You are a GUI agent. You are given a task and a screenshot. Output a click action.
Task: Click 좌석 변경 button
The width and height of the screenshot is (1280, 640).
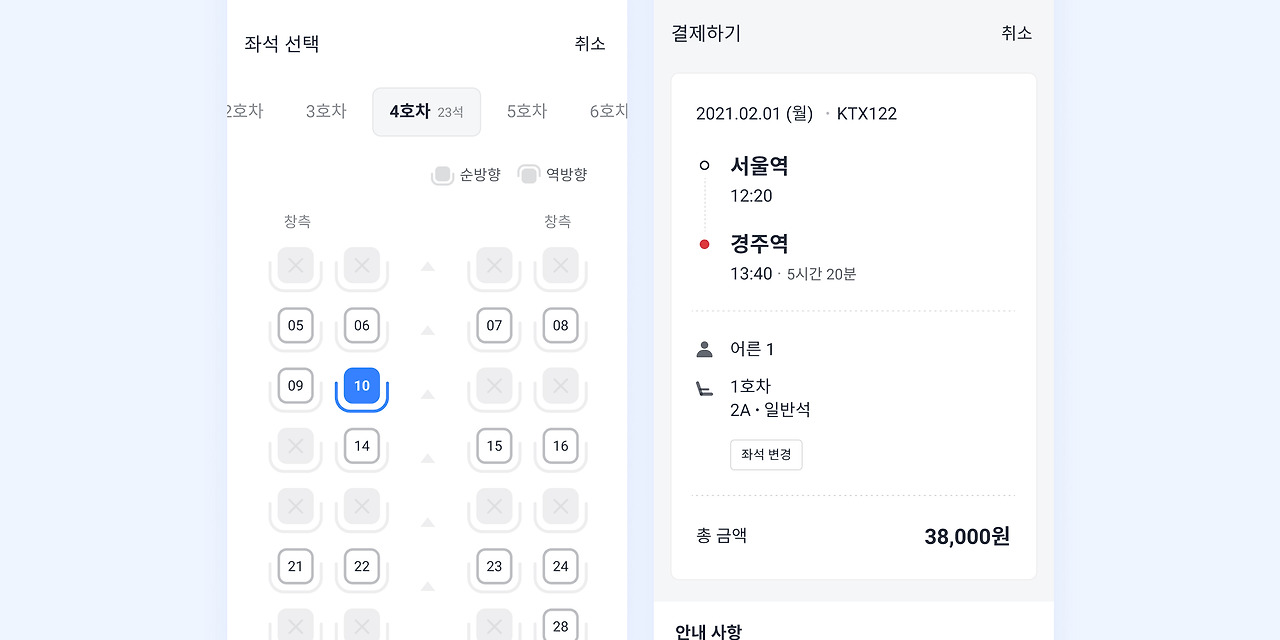[766, 455]
